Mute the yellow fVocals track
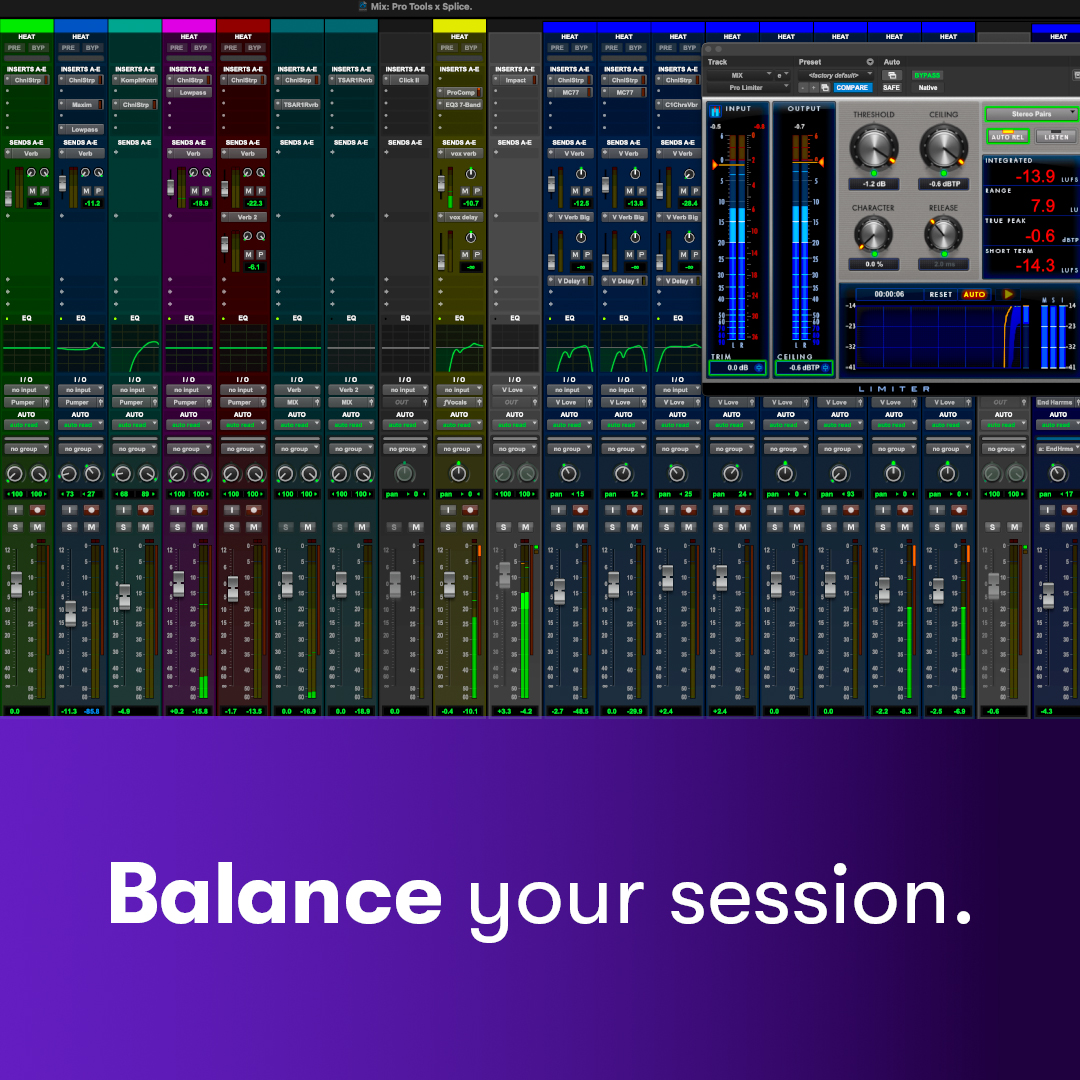 point(470,527)
